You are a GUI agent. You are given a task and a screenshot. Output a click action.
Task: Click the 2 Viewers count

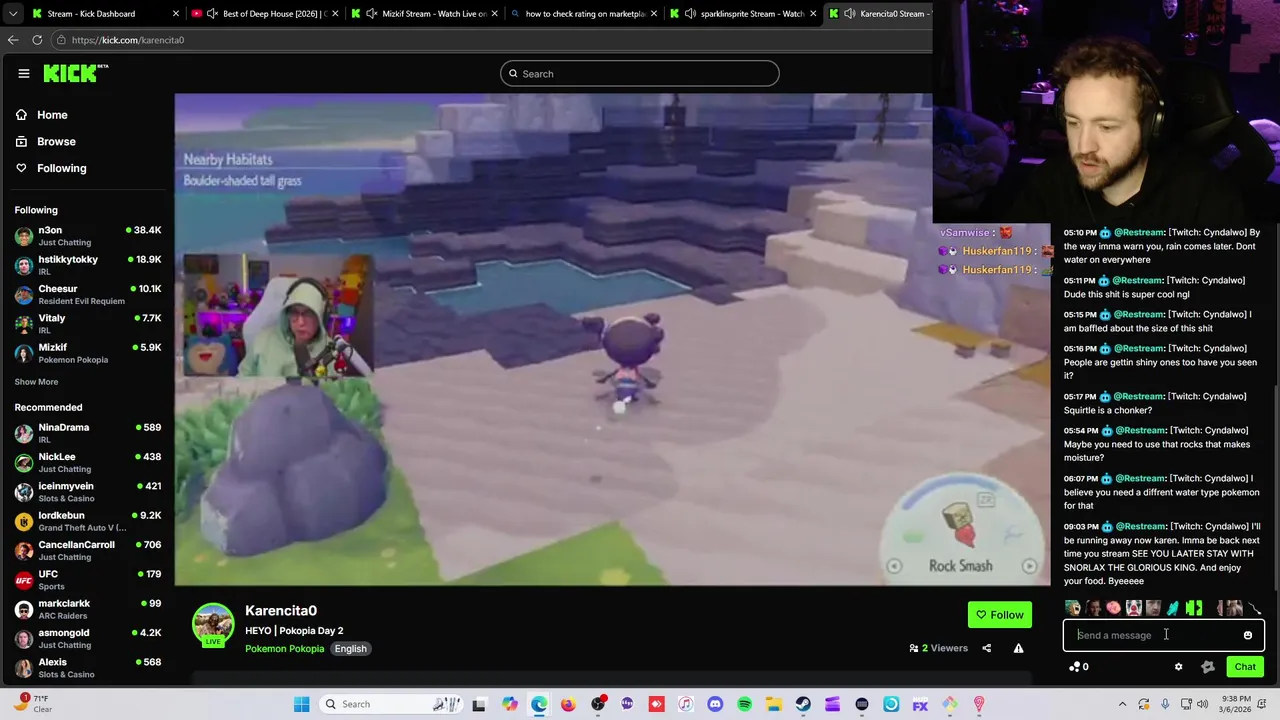938,648
